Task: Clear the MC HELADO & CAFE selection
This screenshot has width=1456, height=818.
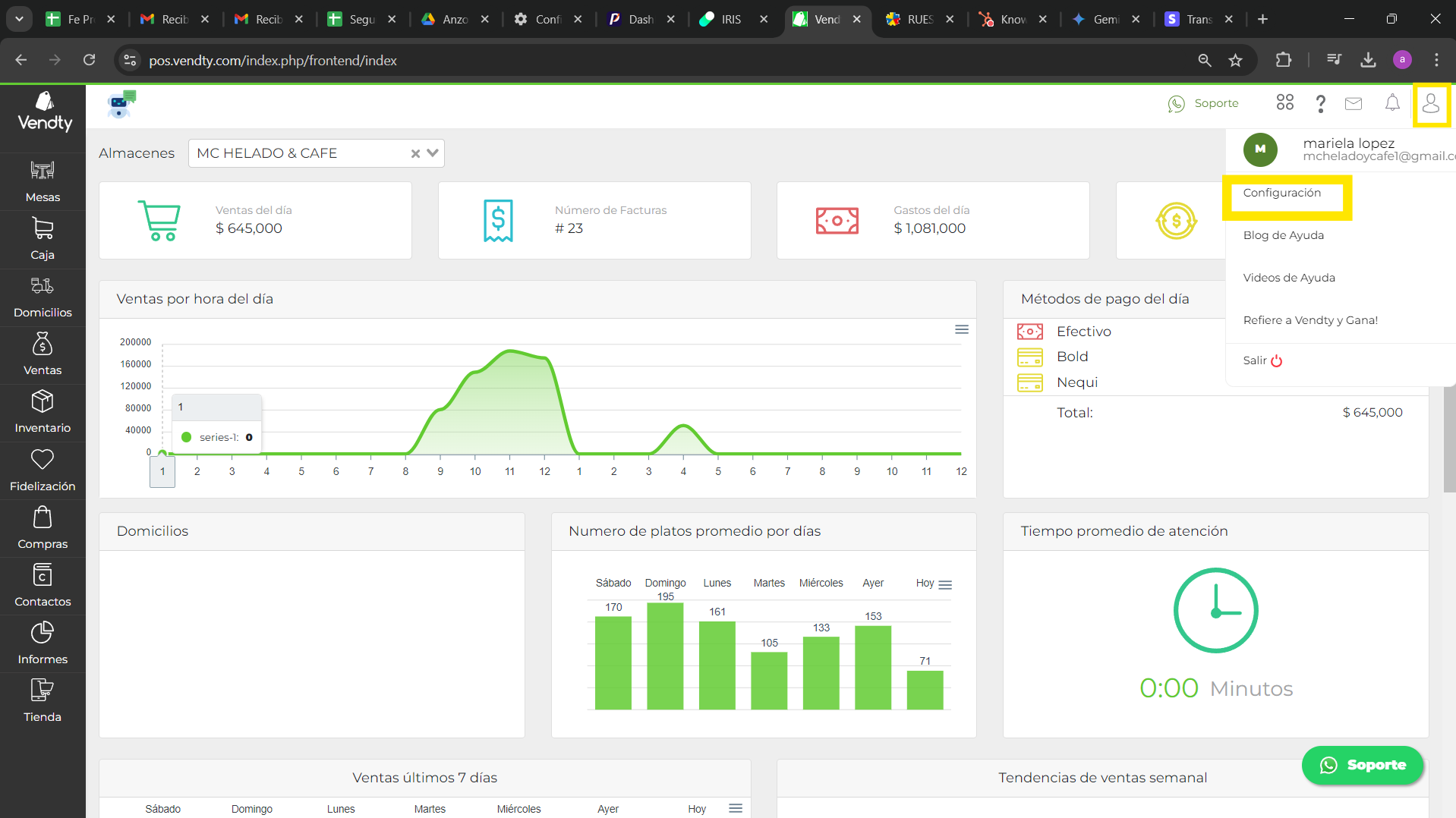Action: [415, 153]
